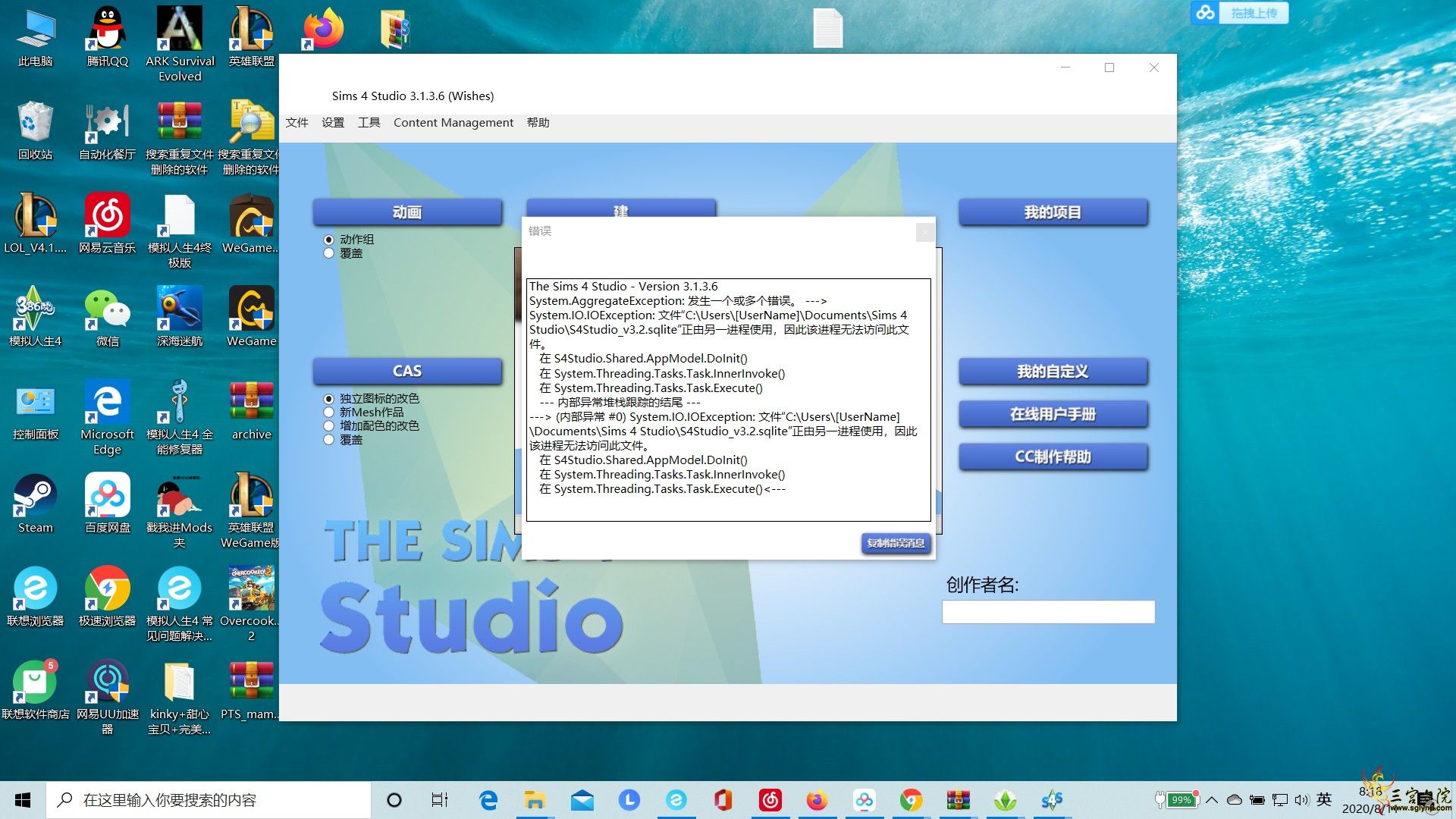Open 我的自定义
This screenshot has width=1456, height=819.
1053,372
